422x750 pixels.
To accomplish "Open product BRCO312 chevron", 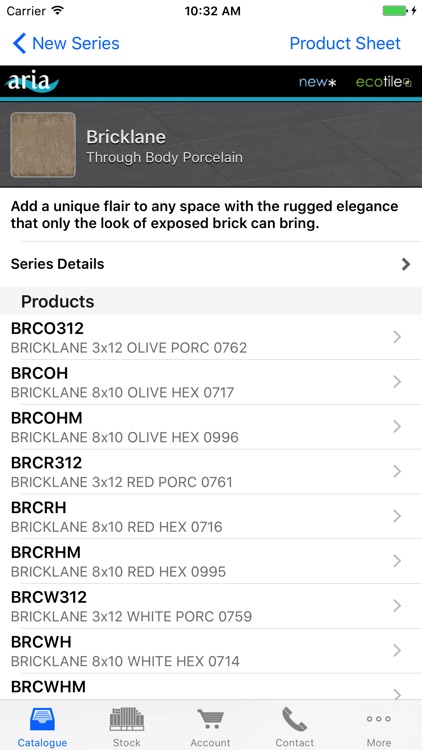I will (x=397, y=337).
